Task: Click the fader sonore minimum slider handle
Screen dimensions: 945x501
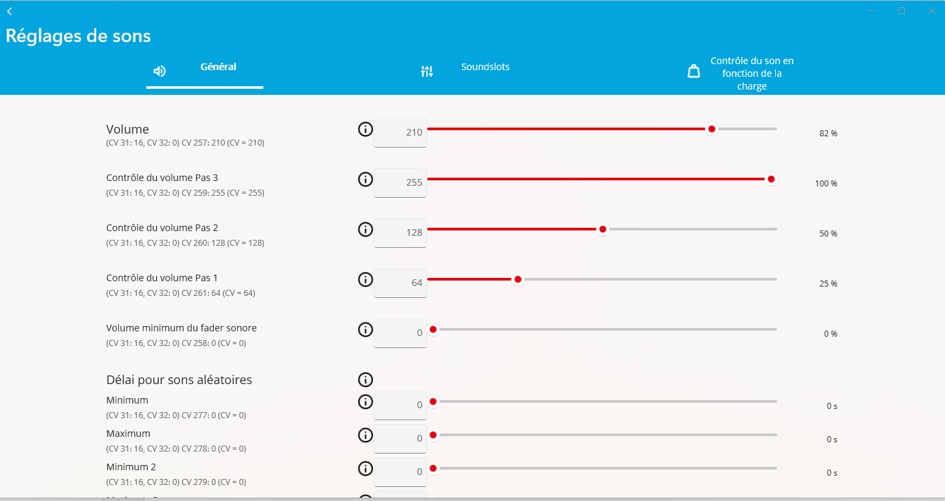Action: [x=433, y=329]
